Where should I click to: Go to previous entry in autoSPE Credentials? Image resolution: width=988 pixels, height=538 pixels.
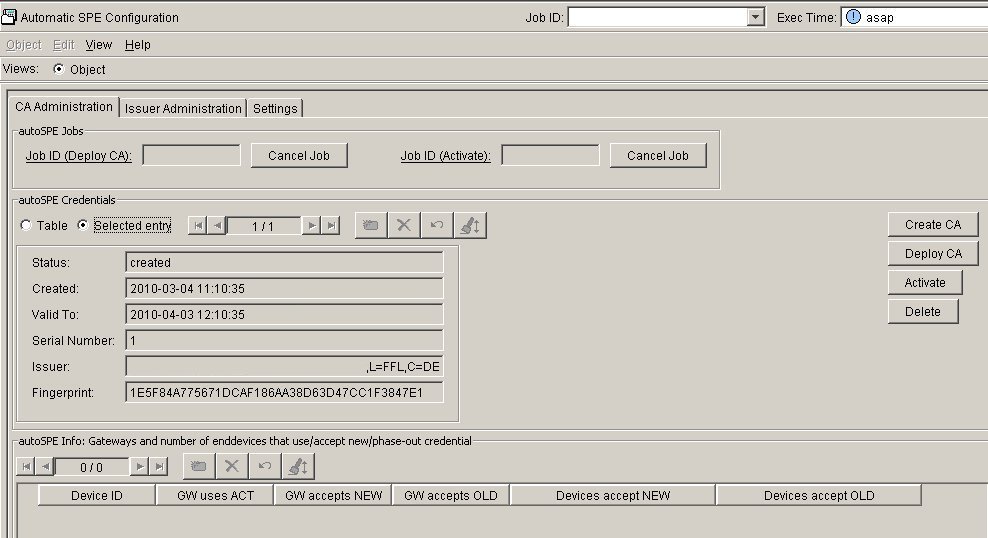[x=217, y=226]
